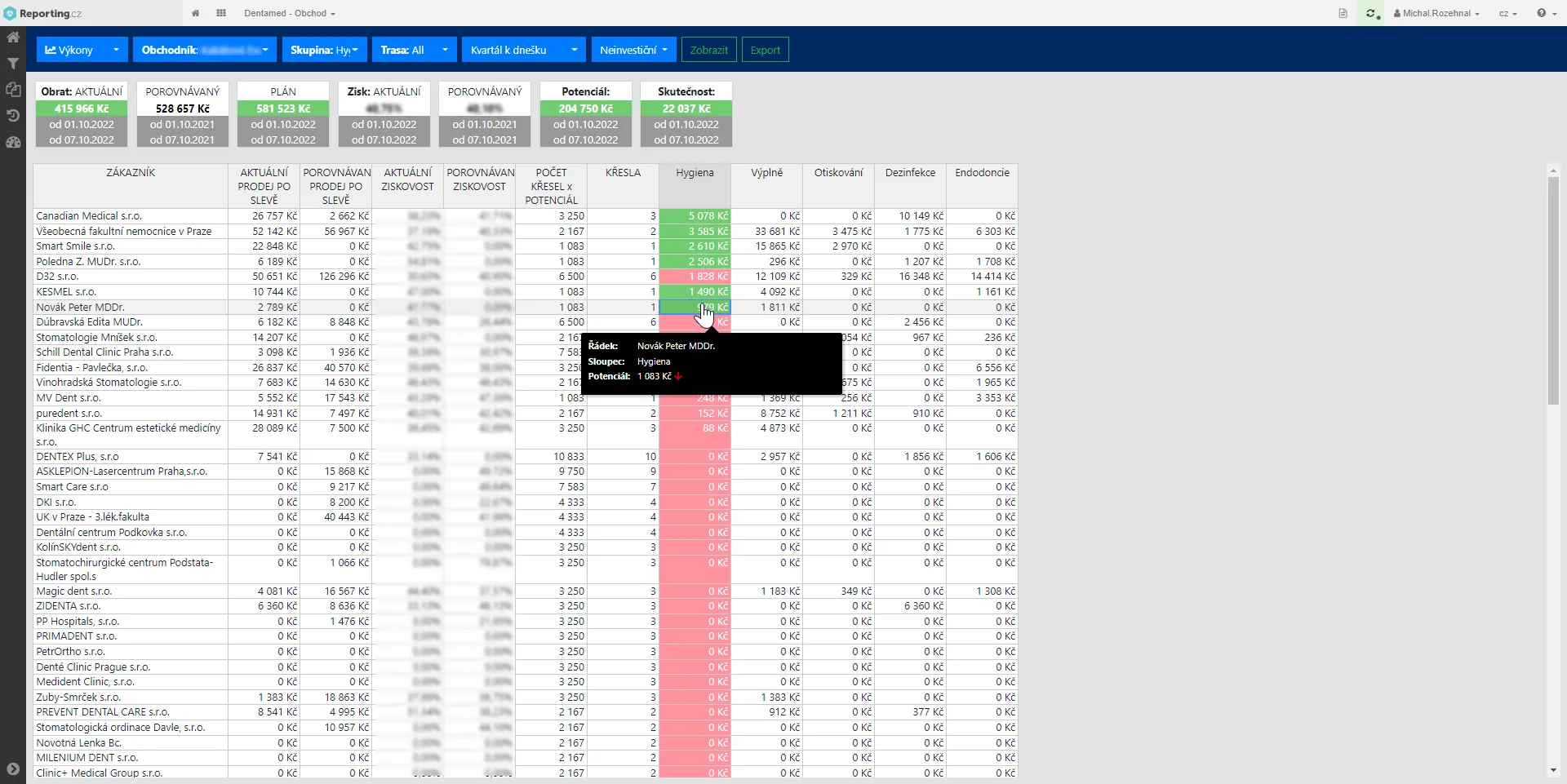Click the apps grid icon in top bar

click(x=221, y=13)
